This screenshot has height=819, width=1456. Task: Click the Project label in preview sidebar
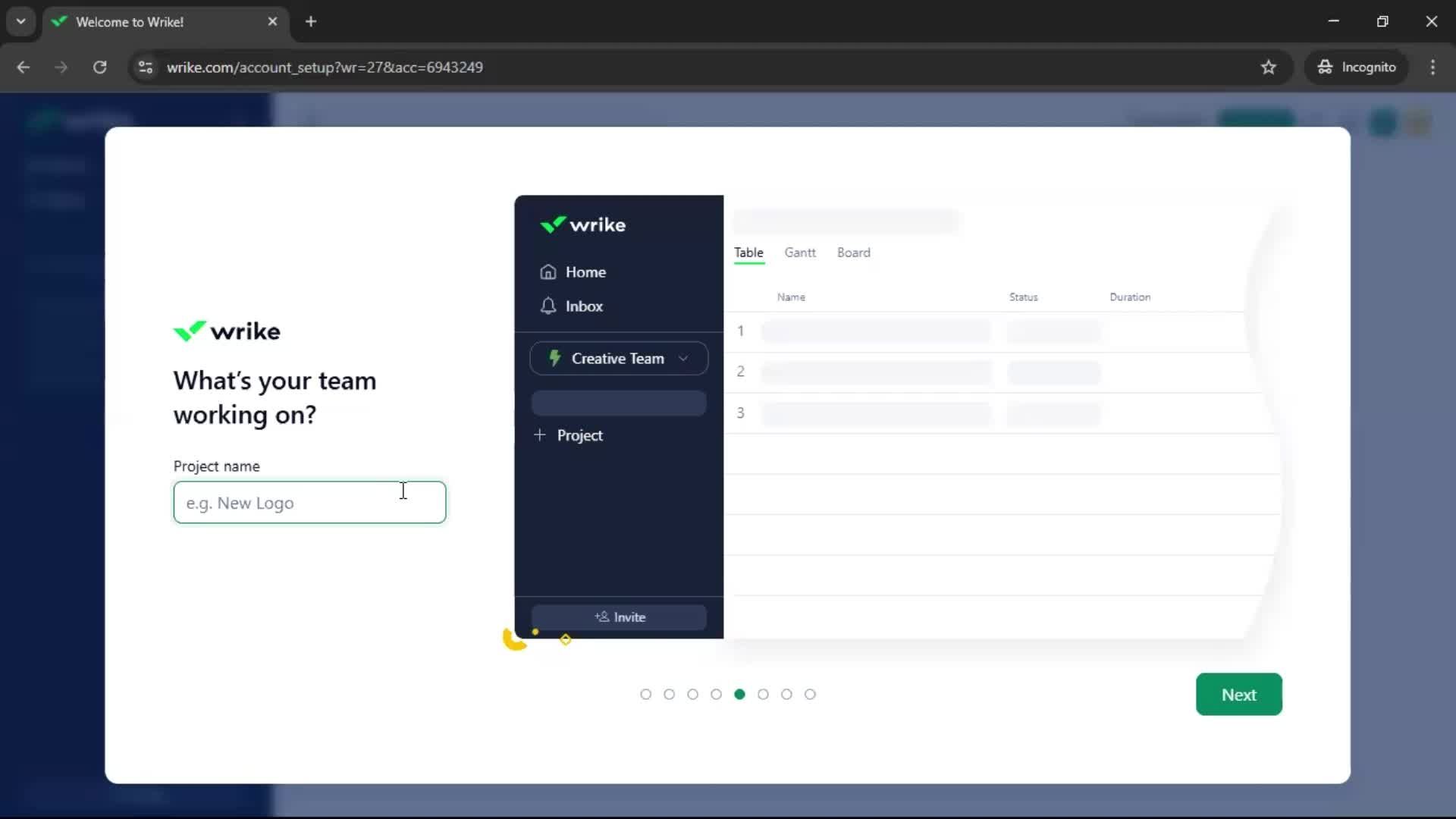tap(579, 435)
